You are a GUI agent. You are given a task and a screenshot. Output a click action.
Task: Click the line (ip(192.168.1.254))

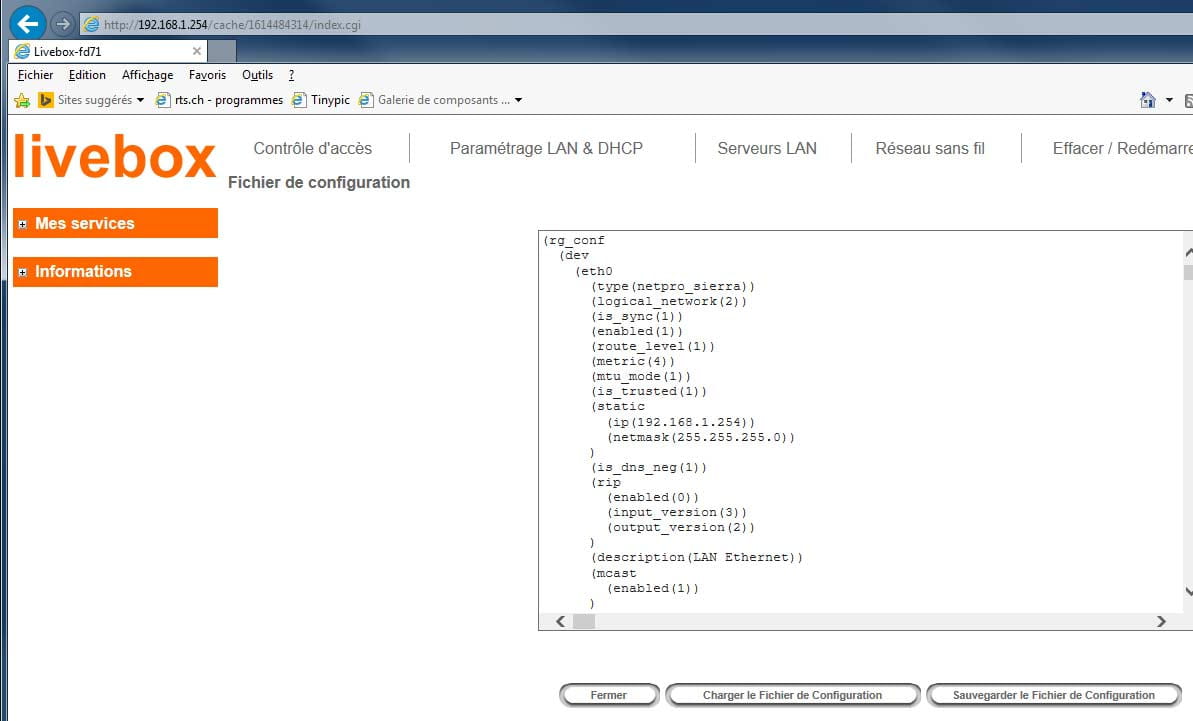[681, 422]
